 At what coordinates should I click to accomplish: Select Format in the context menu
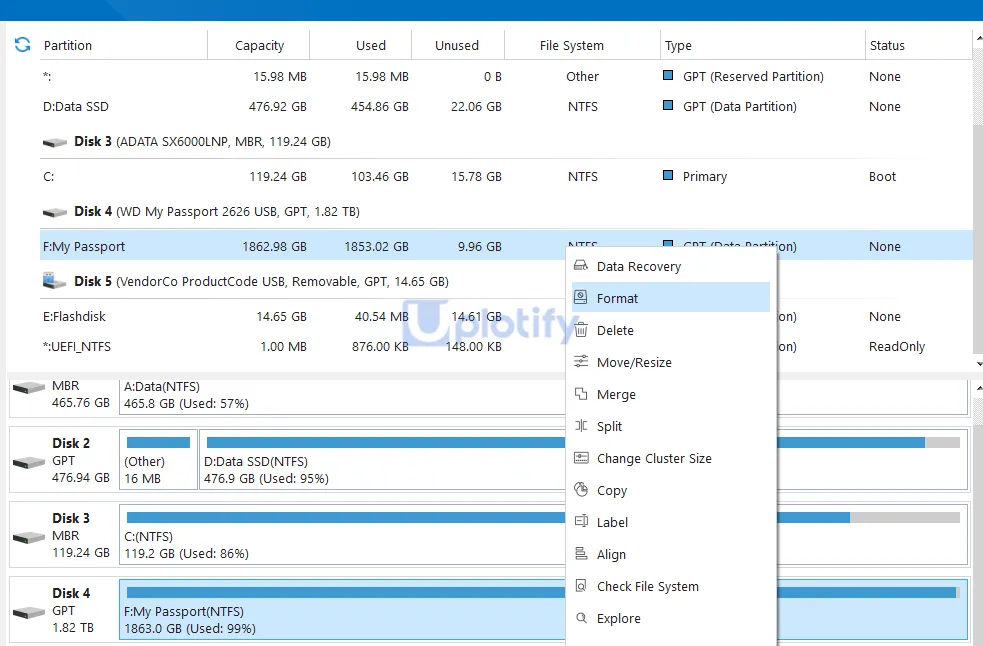(x=671, y=298)
